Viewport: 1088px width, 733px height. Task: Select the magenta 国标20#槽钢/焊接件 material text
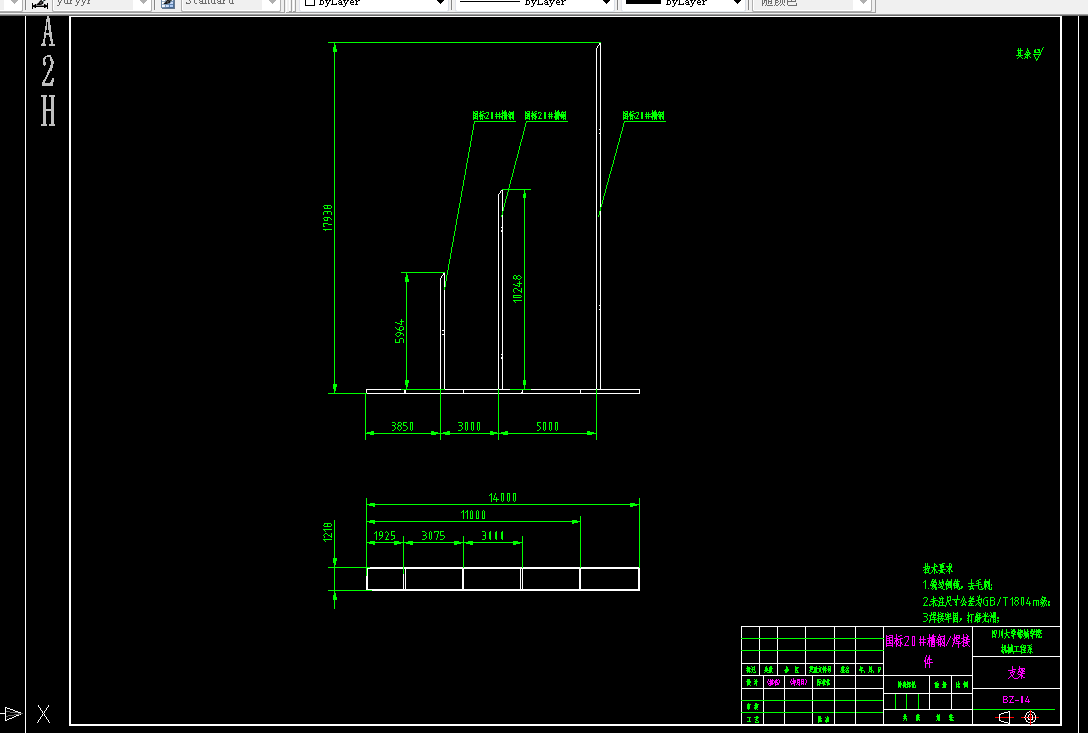tap(928, 650)
